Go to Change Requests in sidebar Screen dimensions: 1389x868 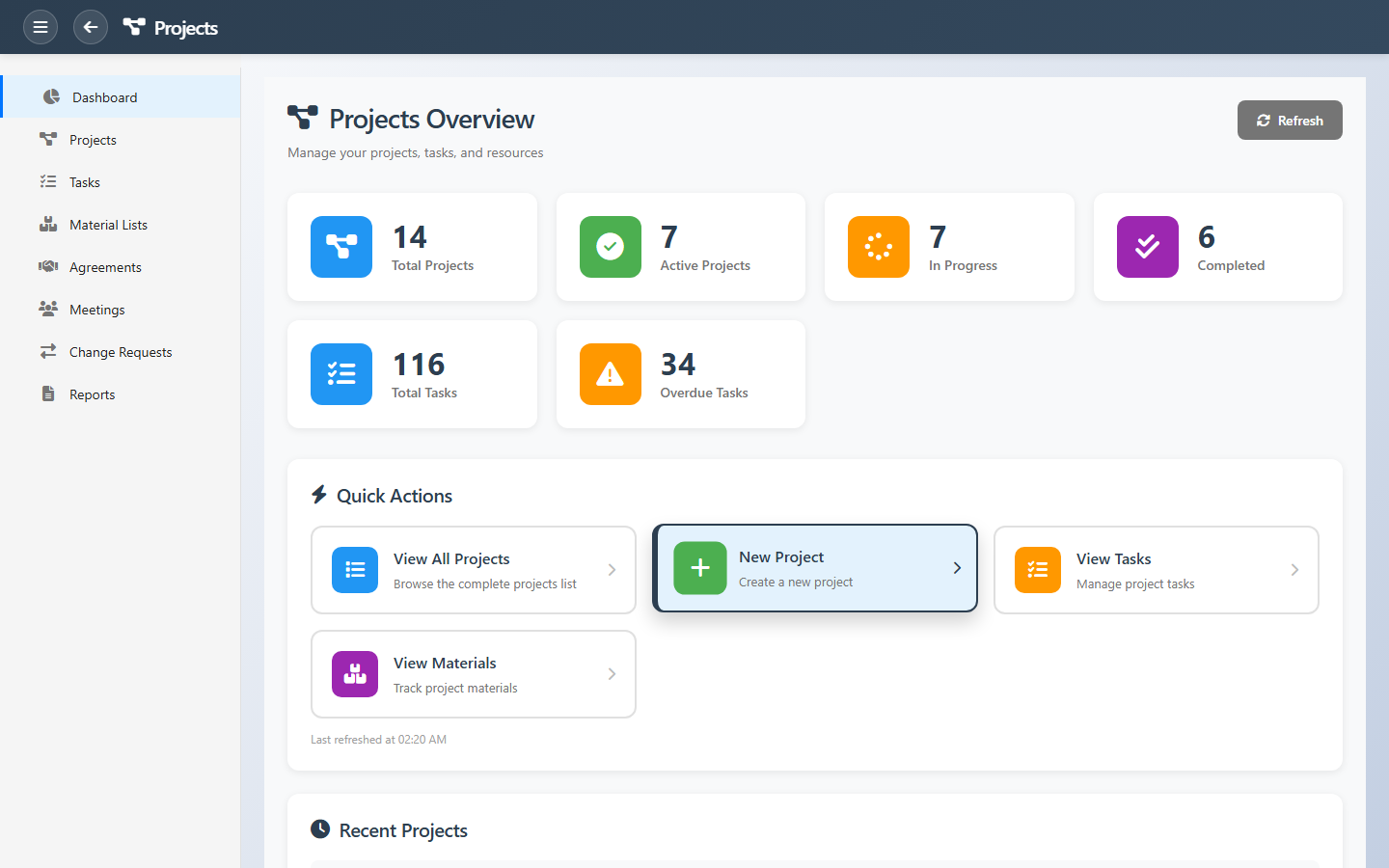(x=121, y=352)
